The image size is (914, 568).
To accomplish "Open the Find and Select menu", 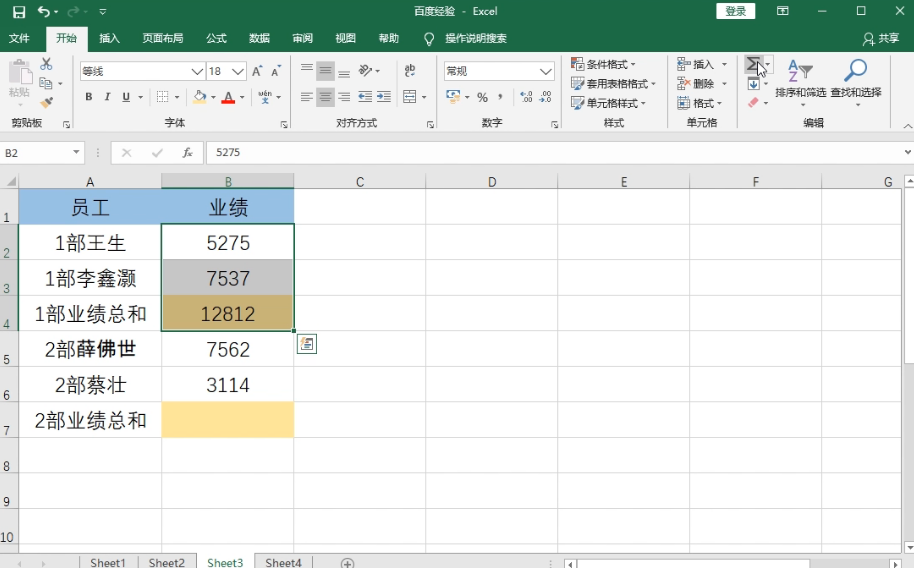I will click(x=856, y=82).
